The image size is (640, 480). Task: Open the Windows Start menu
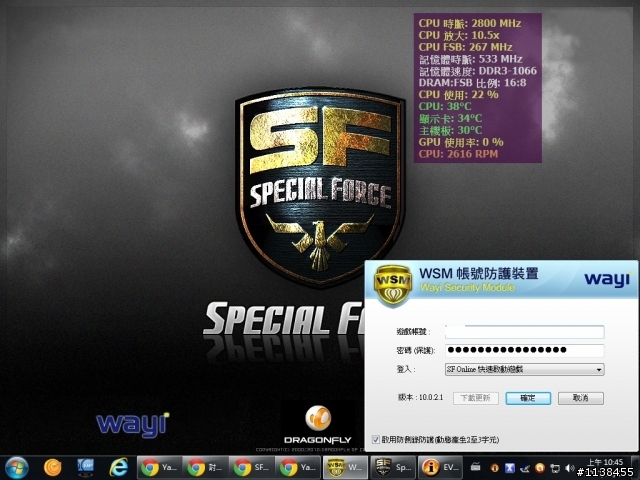coord(17,468)
